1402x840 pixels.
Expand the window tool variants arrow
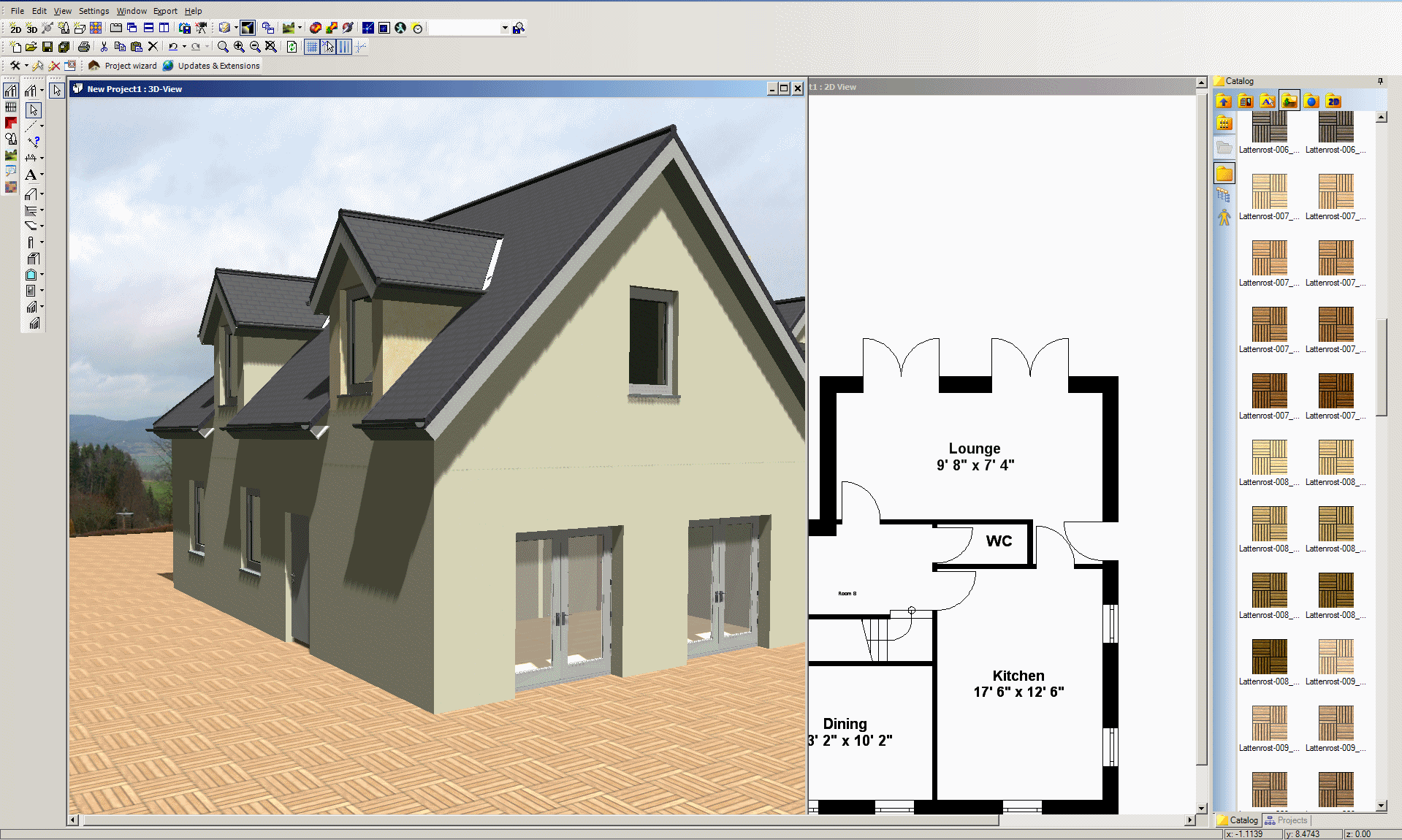pyautogui.click(x=42, y=275)
